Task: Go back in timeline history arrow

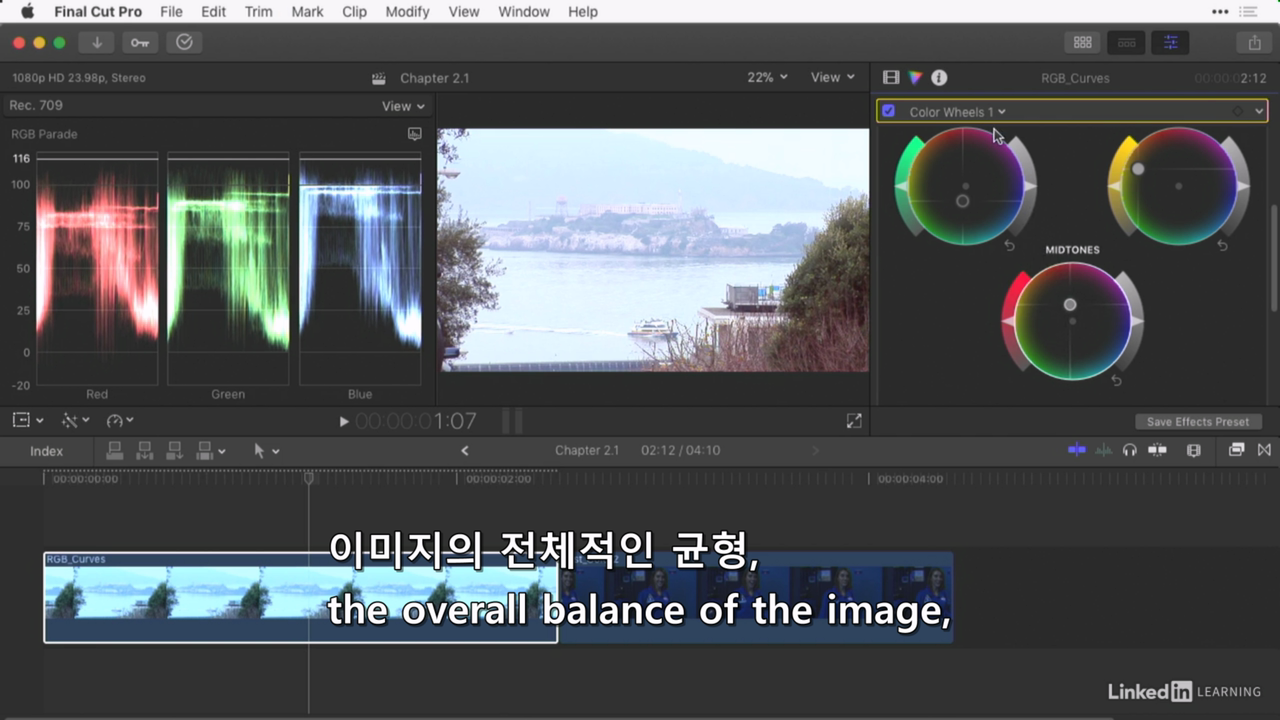Action: pyautogui.click(x=464, y=451)
